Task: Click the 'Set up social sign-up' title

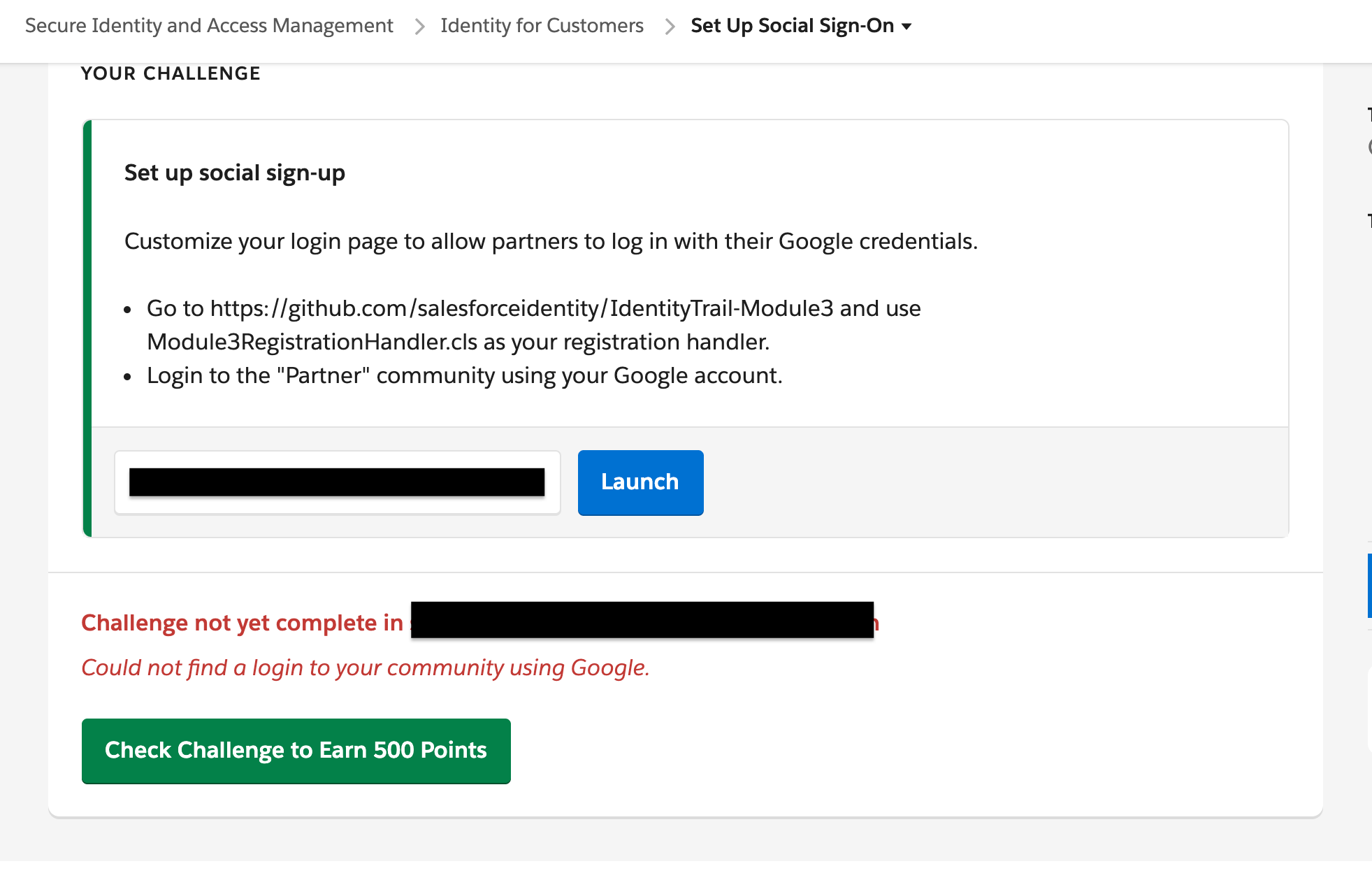Action: pos(234,173)
